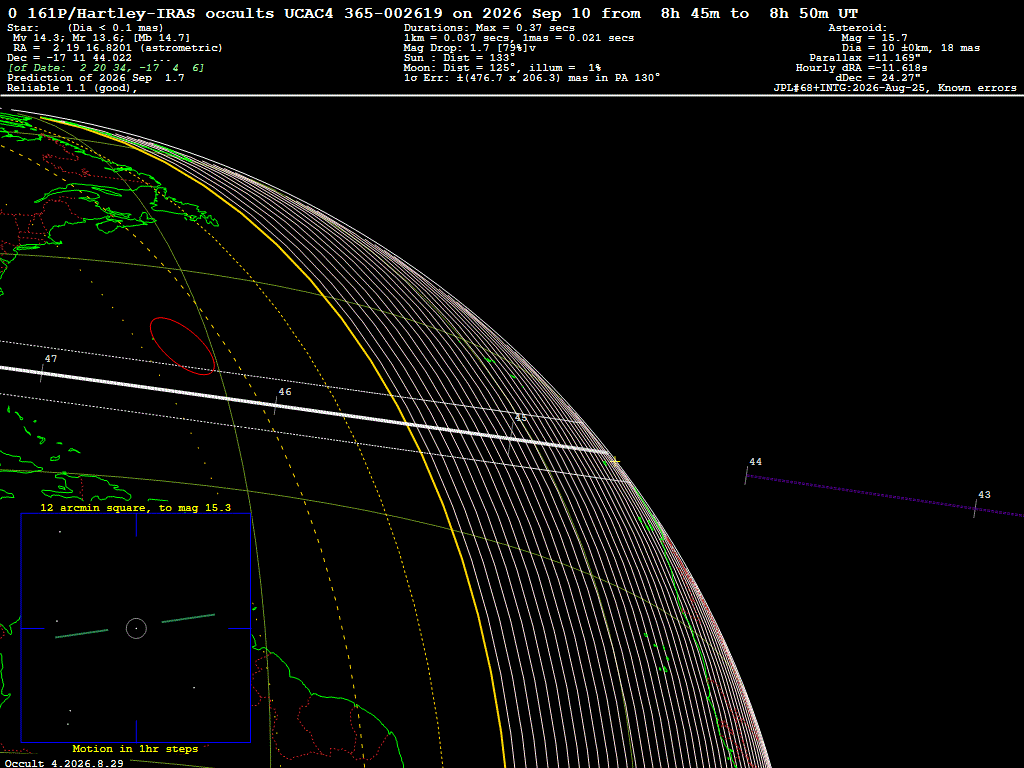The height and width of the screenshot is (768, 1024).
Task: Click the 'Motion in 1hr steps' label
Action: pyautogui.click(x=135, y=748)
